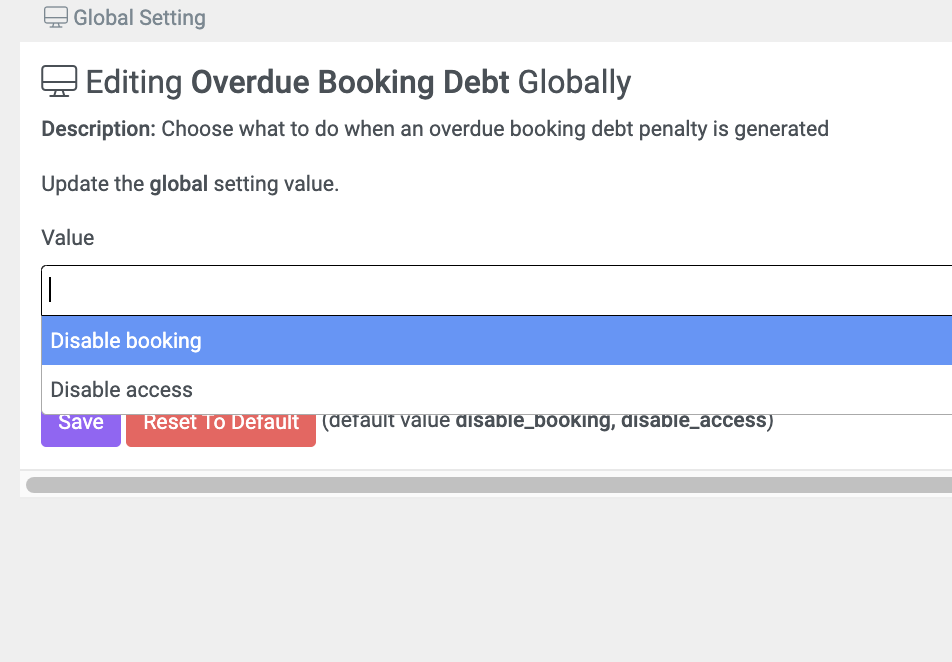Click the word Editing in the title
Viewport: 952px width, 662px height.
tap(134, 83)
